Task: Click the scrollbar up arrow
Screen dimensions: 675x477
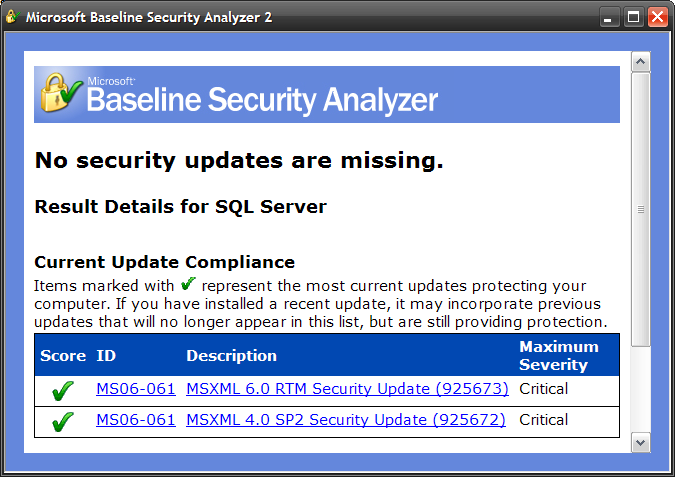Action: tap(641, 62)
